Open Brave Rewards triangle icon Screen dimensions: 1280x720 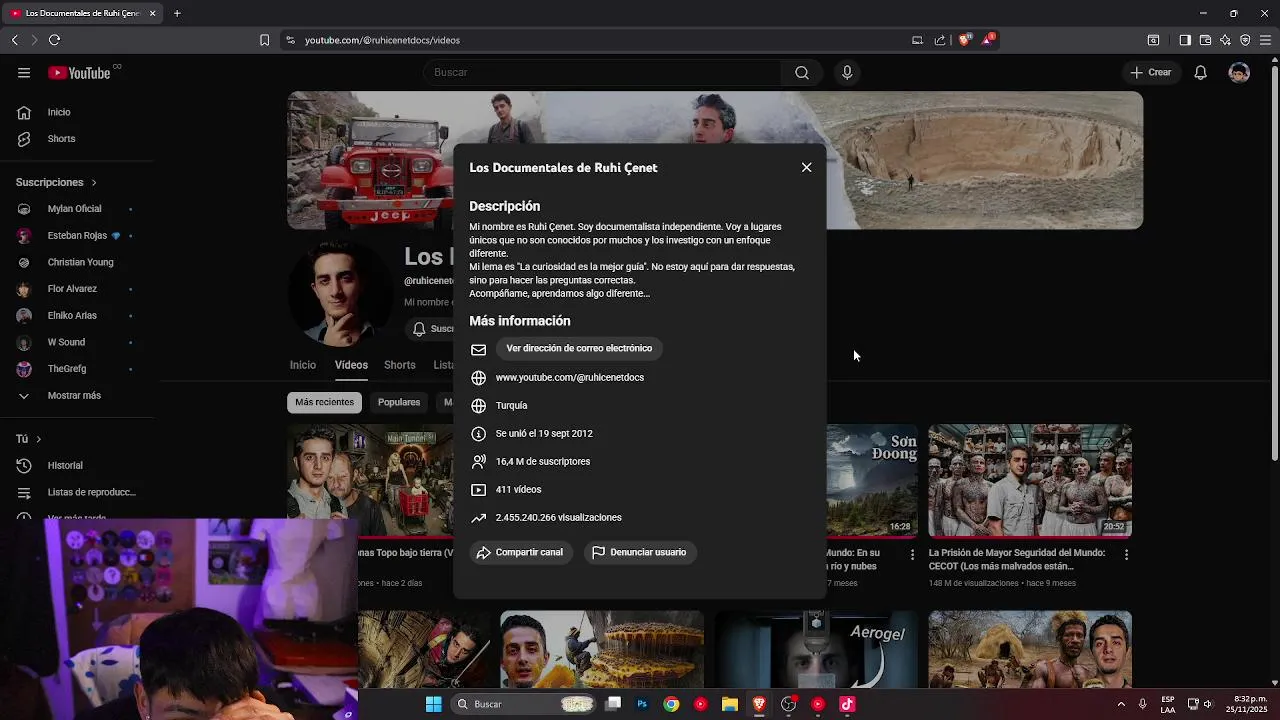pos(988,40)
